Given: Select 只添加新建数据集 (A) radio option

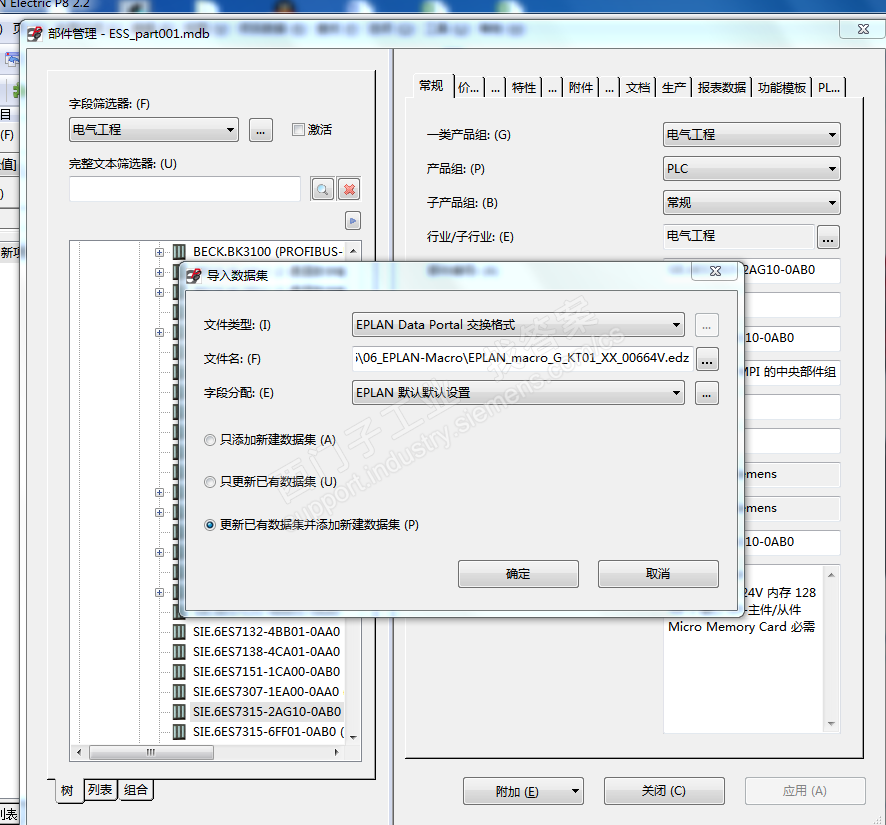Looking at the screenshot, I should pyautogui.click(x=210, y=440).
